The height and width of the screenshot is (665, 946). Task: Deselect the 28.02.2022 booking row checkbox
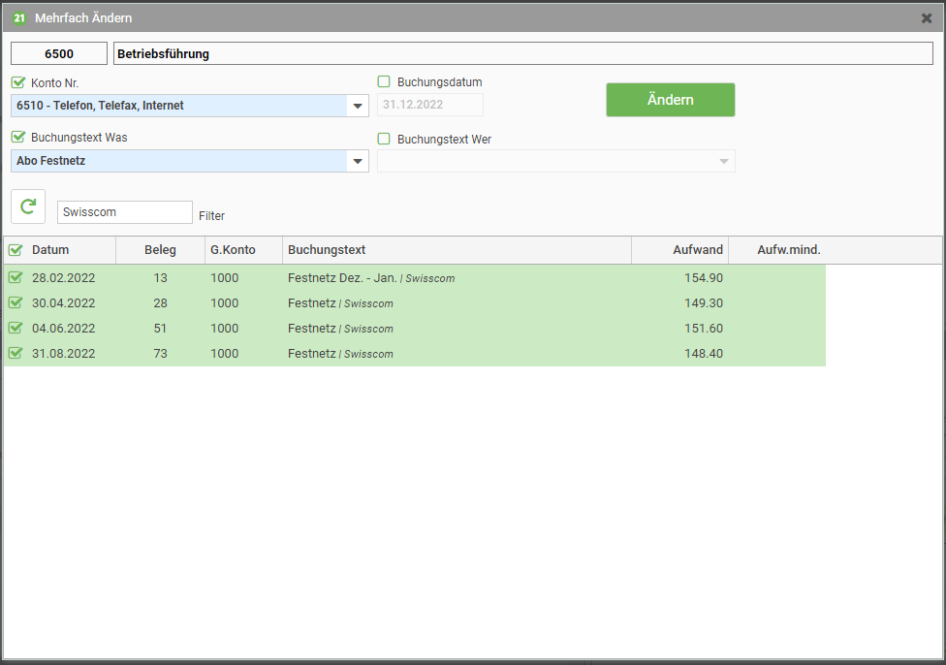(x=16, y=278)
